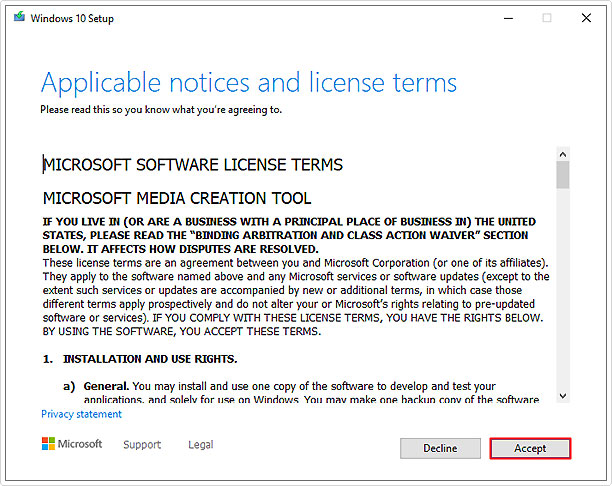
Task: Click 'Please read this so you know' subtitle
Action: 161,110
